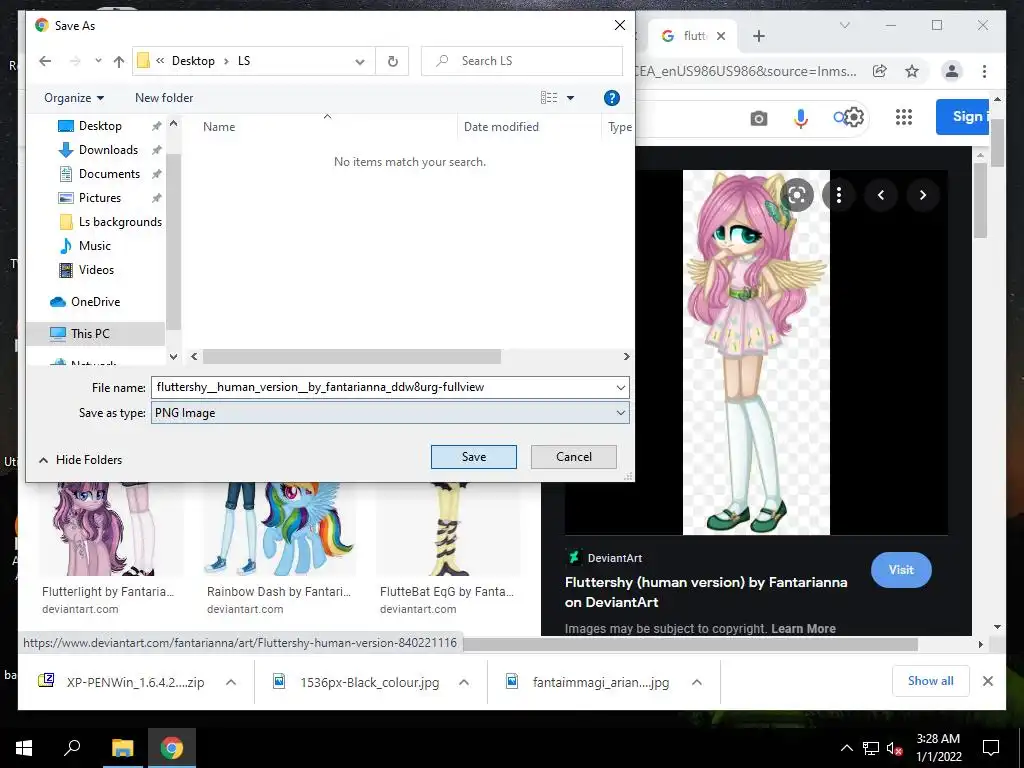This screenshot has height=768, width=1024.
Task: Click the File name text field
Action: (382, 387)
